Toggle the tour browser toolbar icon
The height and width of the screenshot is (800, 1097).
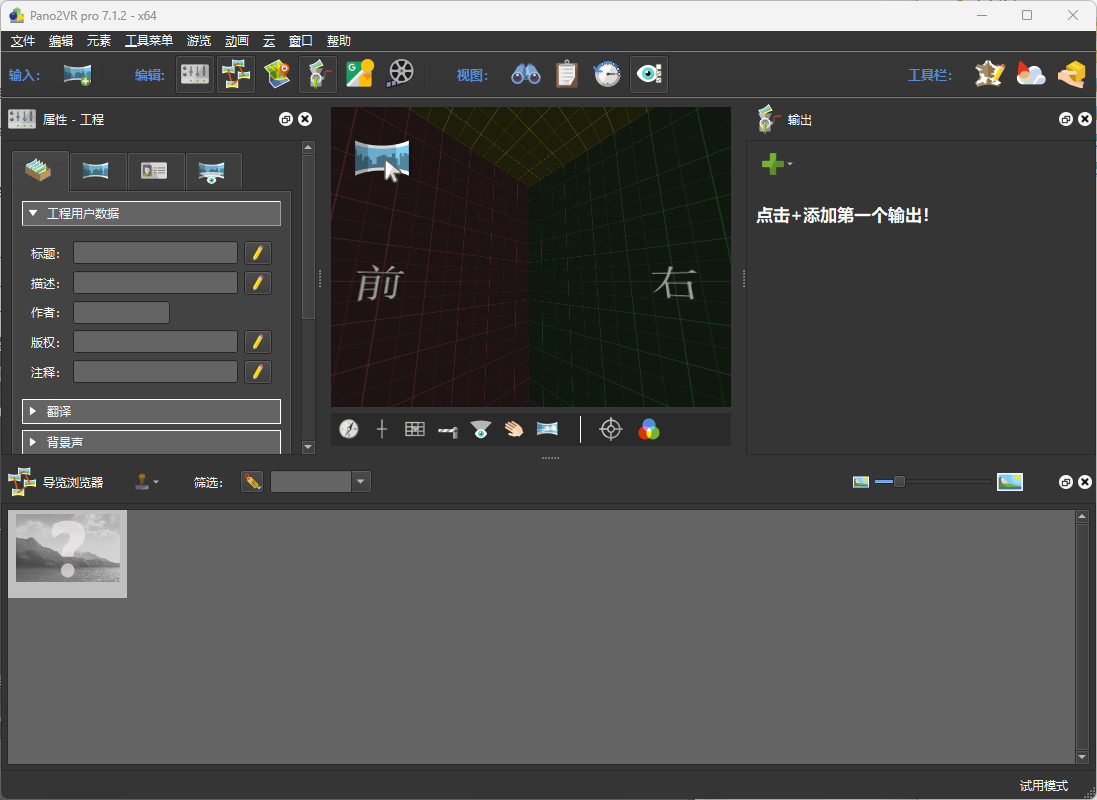[x=236, y=74]
